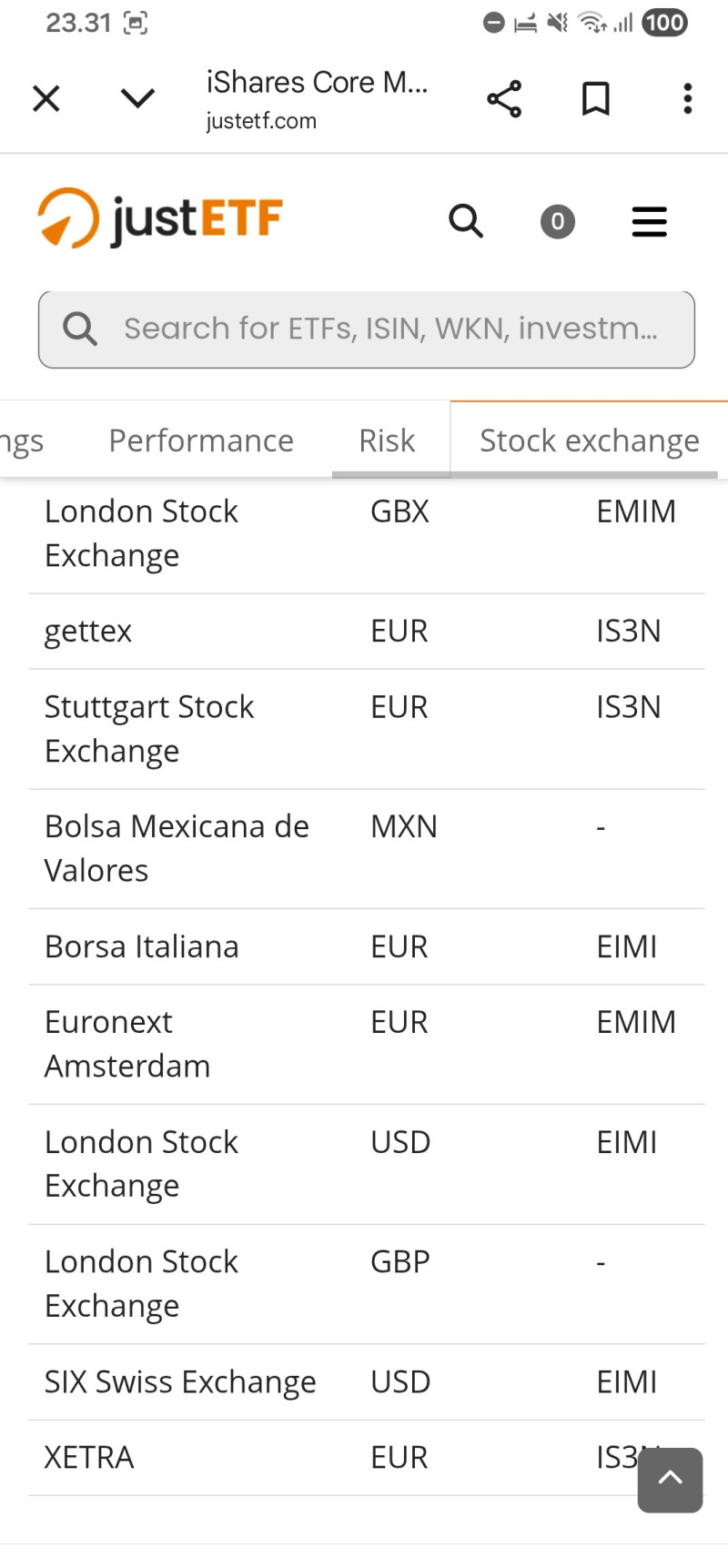Bookmark this page with the bookmark icon

596,98
